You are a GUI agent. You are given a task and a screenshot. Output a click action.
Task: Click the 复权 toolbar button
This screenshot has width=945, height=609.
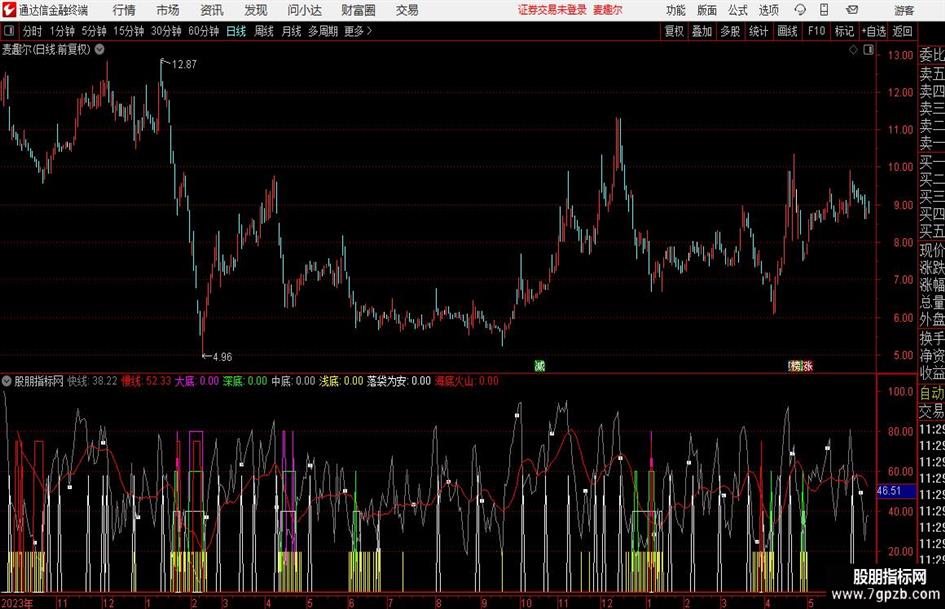pos(674,31)
